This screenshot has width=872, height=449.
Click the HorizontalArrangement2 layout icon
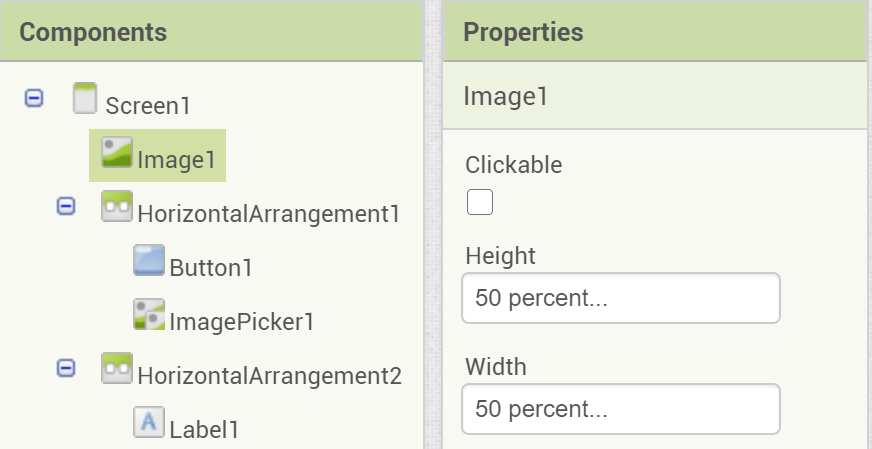click(118, 369)
